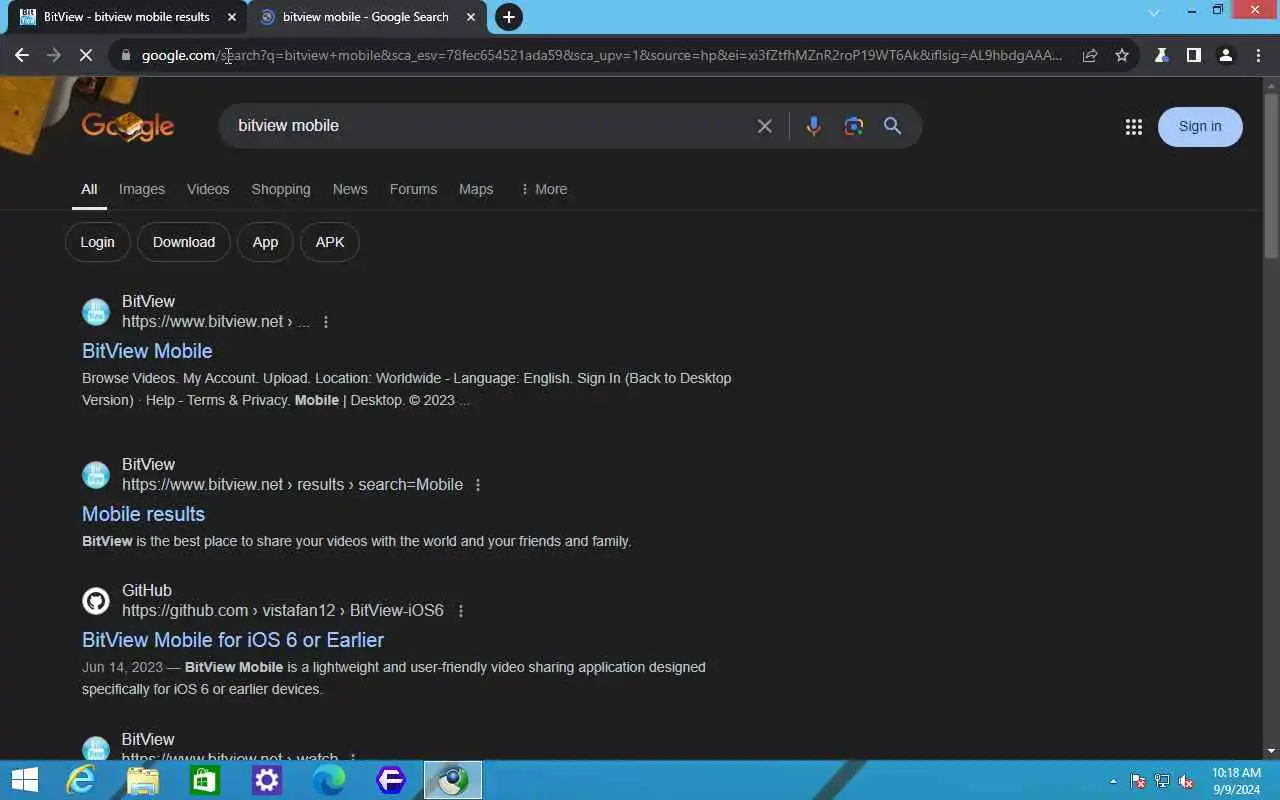Open options for BitView Mobile result
Image resolution: width=1280 pixels, height=800 pixels.
coord(326,322)
